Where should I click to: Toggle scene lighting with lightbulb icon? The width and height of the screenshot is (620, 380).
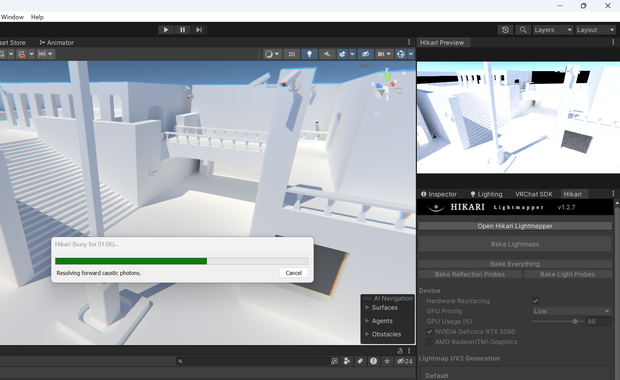(x=309, y=54)
